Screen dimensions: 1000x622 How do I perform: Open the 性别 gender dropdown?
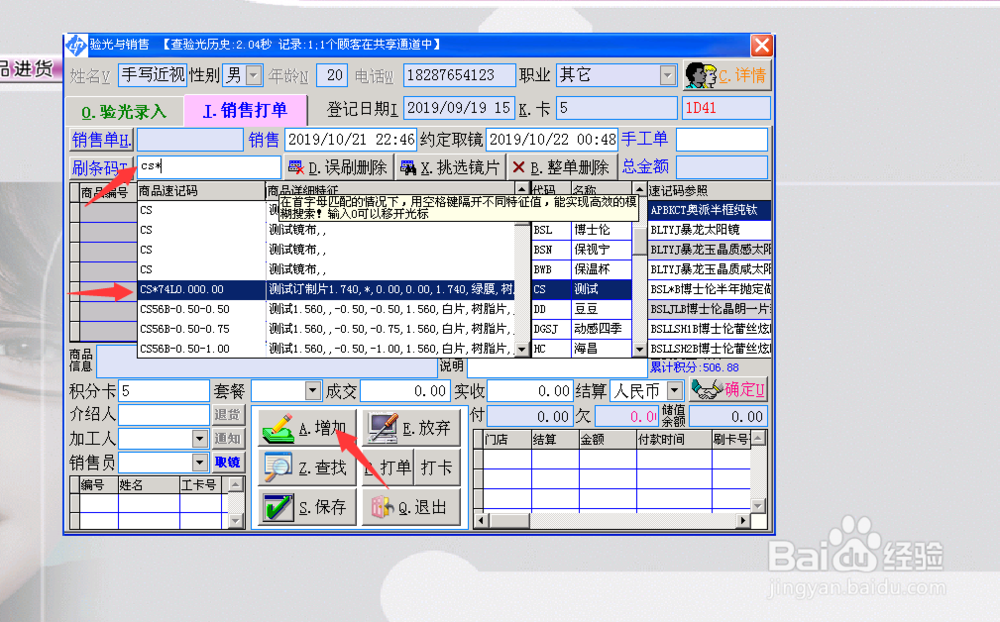pyautogui.click(x=254, y=75)
